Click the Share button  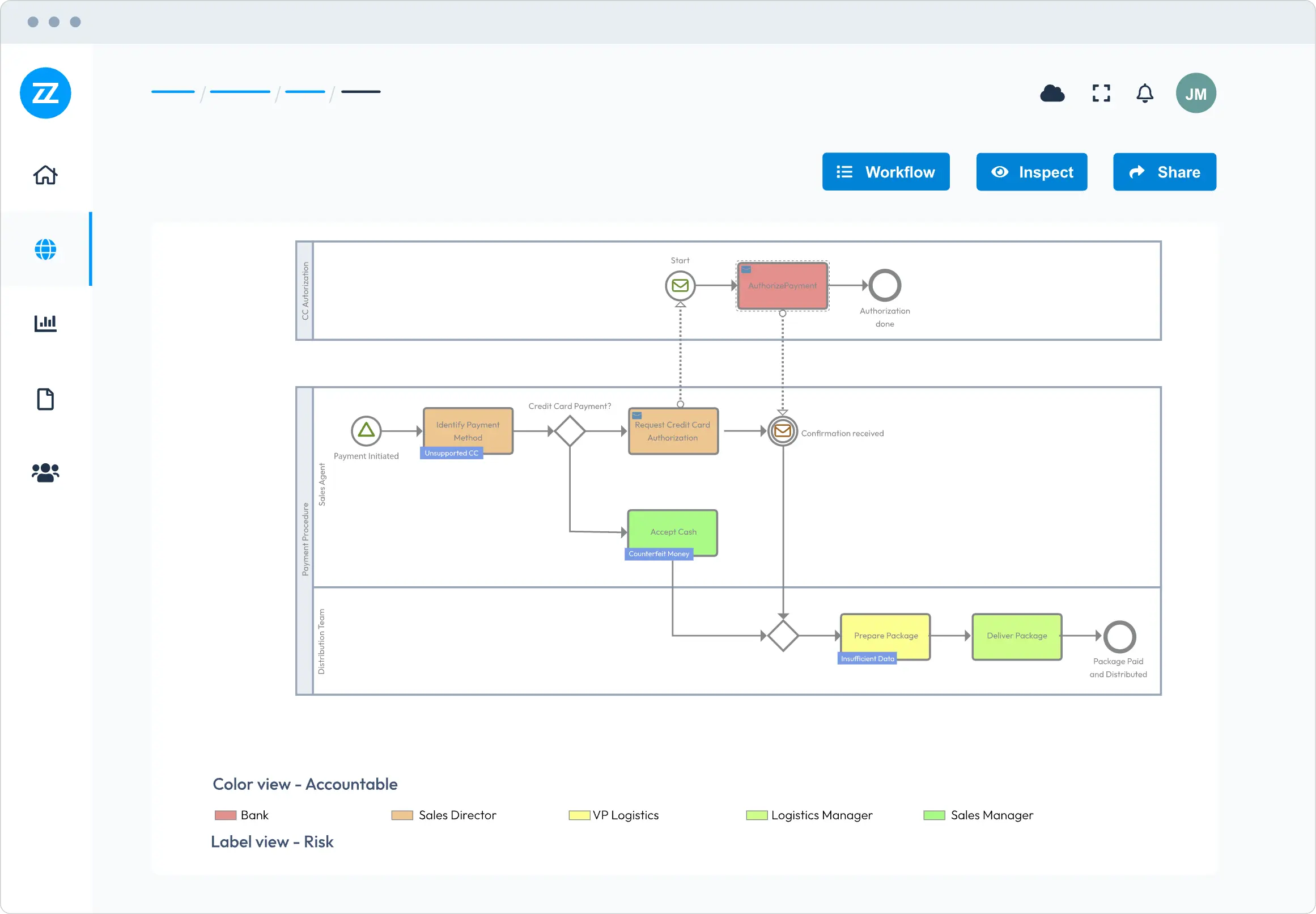coord(1164,171)
